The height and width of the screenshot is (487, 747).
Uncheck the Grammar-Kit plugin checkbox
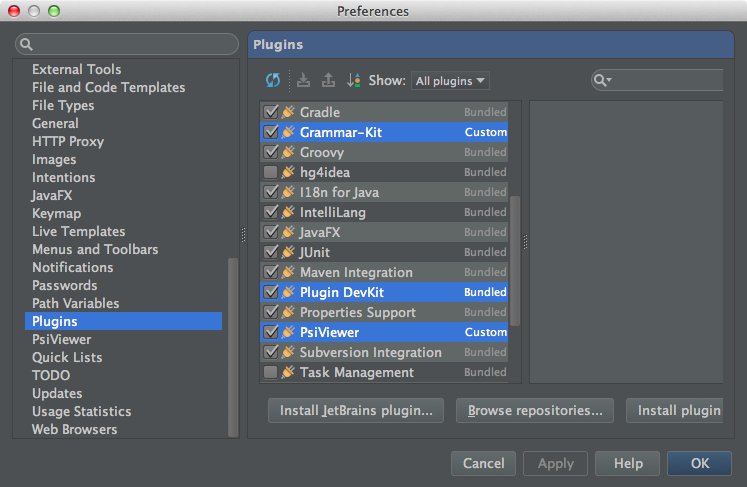point(271,132)
